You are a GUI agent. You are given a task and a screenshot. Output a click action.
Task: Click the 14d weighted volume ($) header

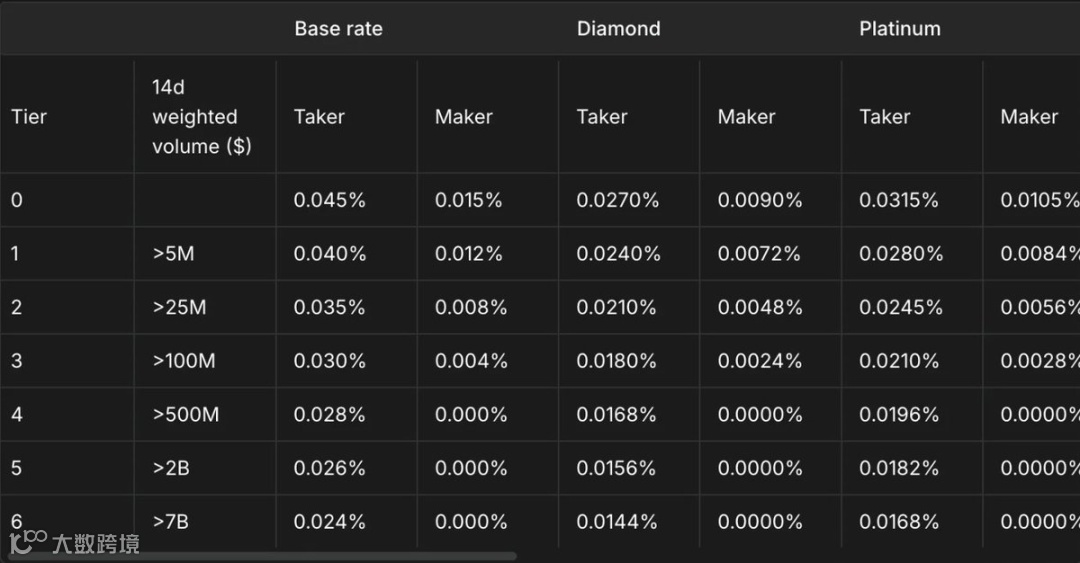pyautogui.click(x=201, y=117)
